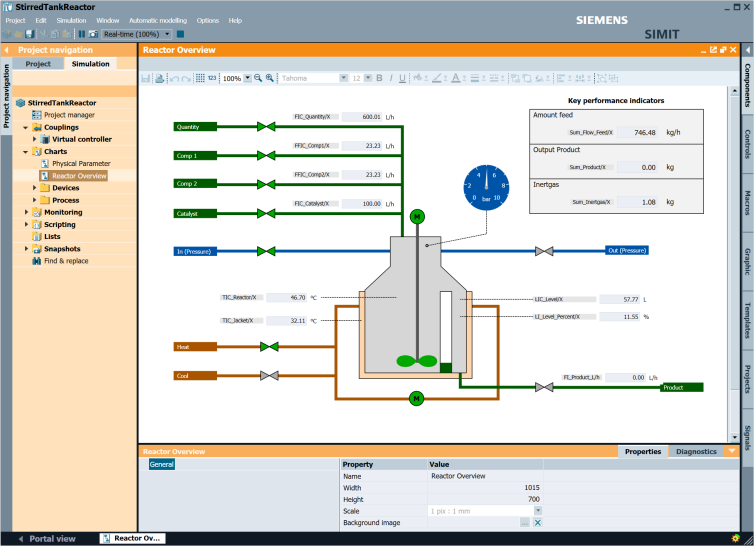The height and width of the screenshot is (546, 754).
Task: Click the fill color bucket icon
Action: pos(418,78)
